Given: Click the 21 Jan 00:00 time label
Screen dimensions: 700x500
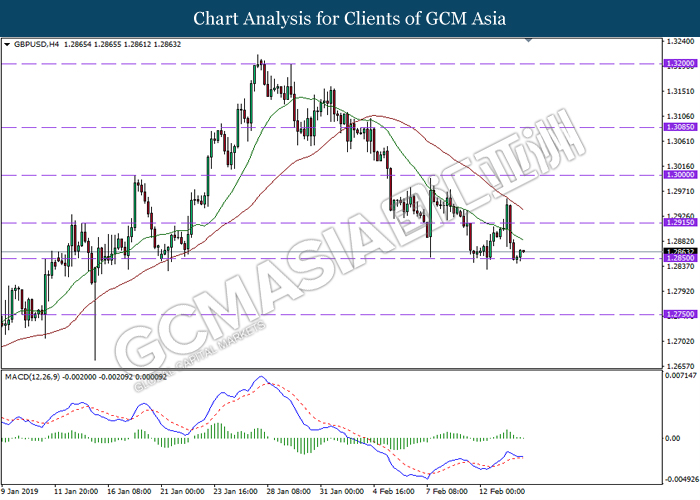Looking at the screenshot, I should 183,492.
